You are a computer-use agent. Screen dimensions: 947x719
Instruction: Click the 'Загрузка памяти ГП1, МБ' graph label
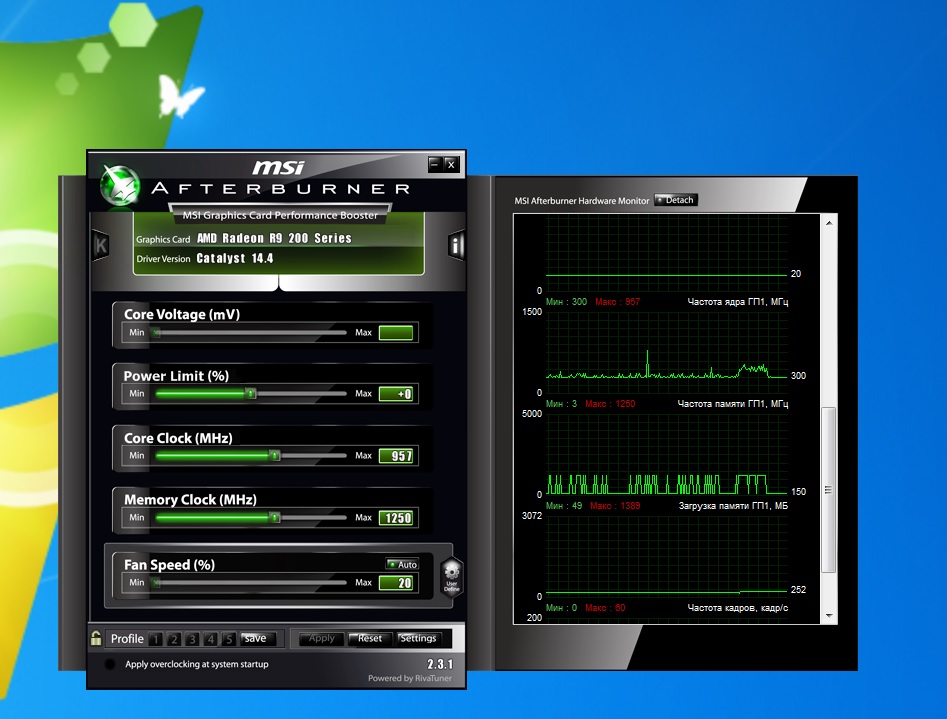tap(733, 506)
